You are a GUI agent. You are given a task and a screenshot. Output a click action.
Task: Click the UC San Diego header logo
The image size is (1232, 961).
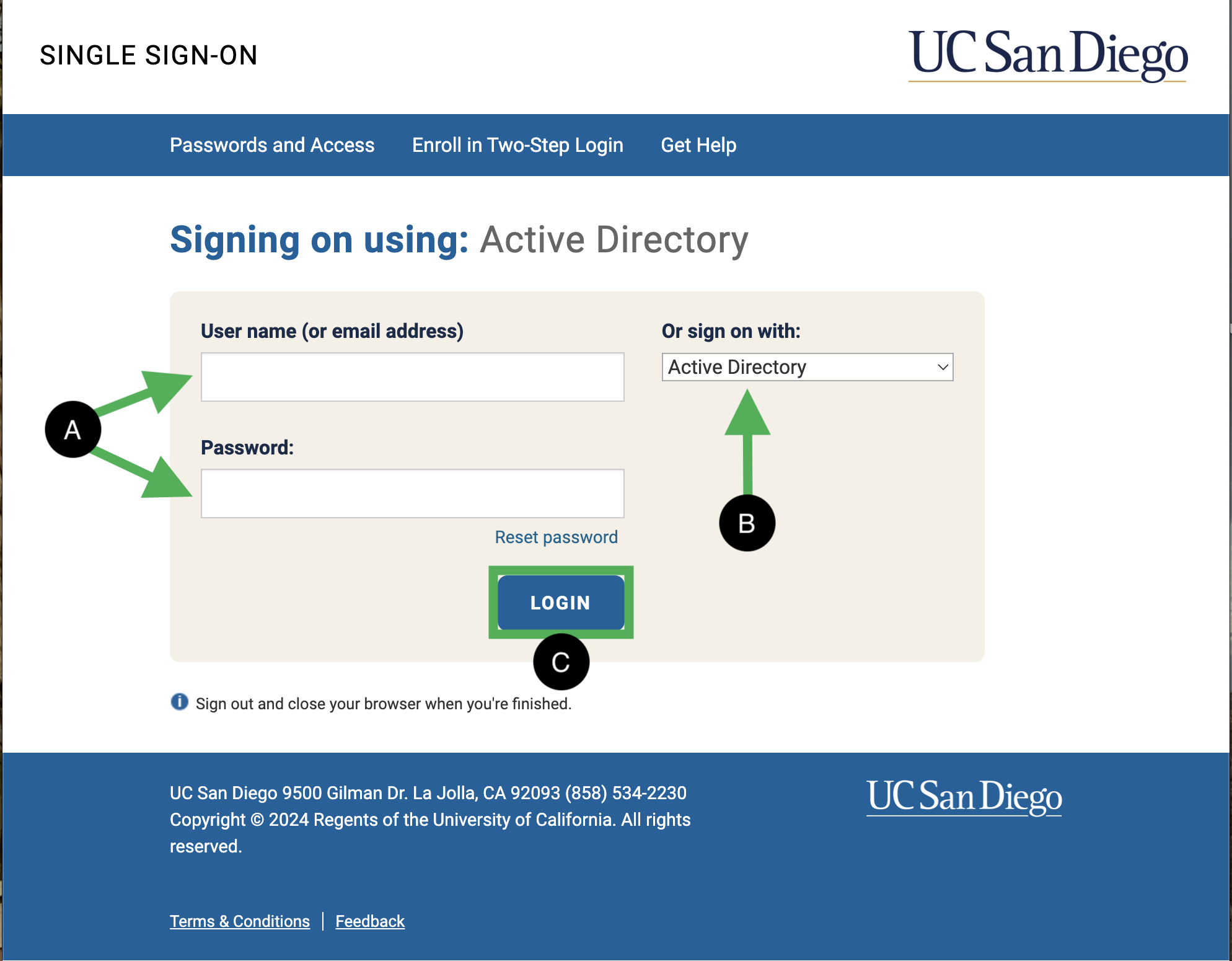pyautogui.click(x=1047, y=55)
